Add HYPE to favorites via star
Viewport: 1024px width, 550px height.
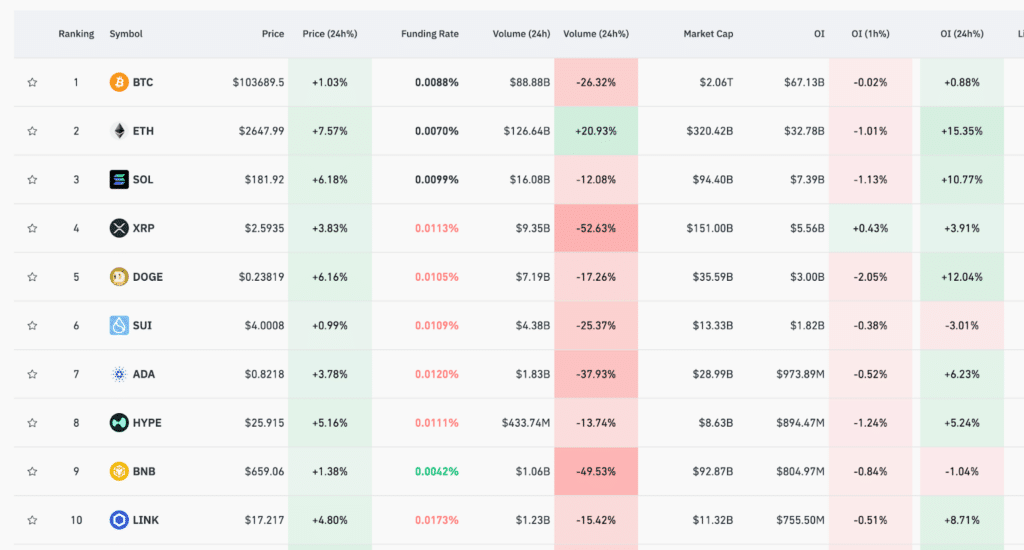coord(32,423)
